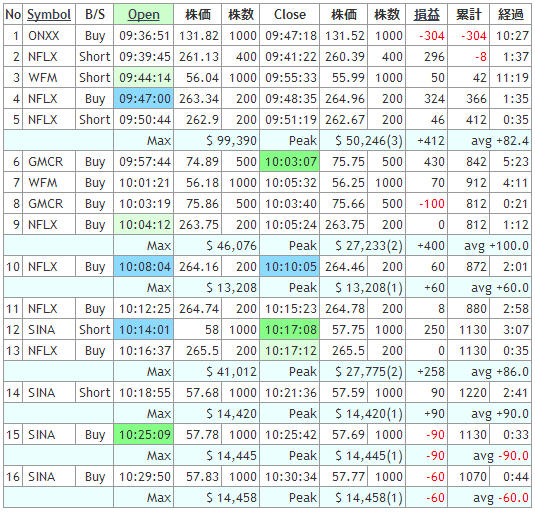Image resolution: width=535 pixels, height=512 pixels.
Task: Sort table by Symbol column header
Action: coord(49,15)
